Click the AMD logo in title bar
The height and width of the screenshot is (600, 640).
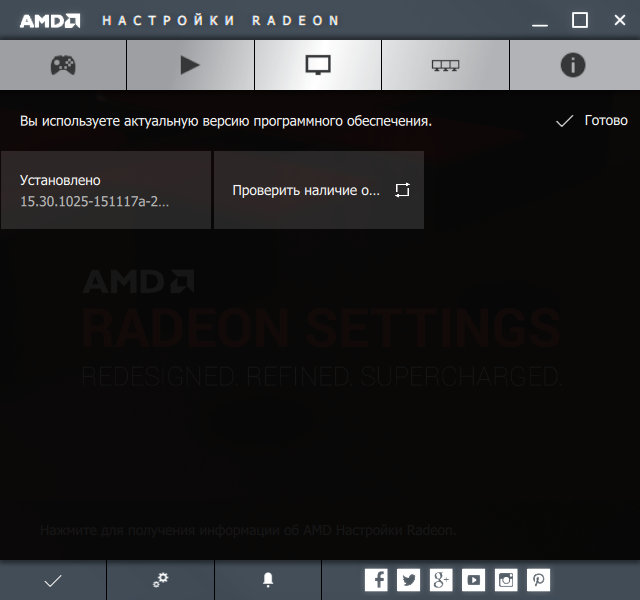click(50, 21)
